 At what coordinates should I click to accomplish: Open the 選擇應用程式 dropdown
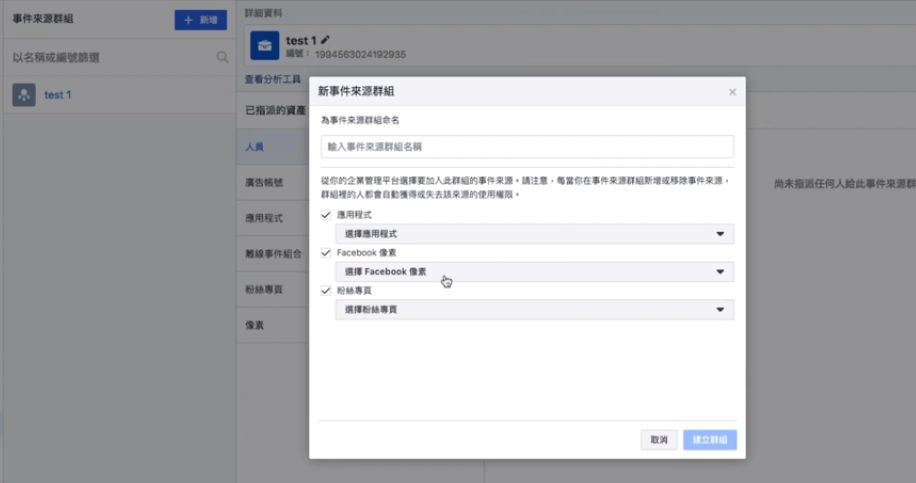point(534,234)
